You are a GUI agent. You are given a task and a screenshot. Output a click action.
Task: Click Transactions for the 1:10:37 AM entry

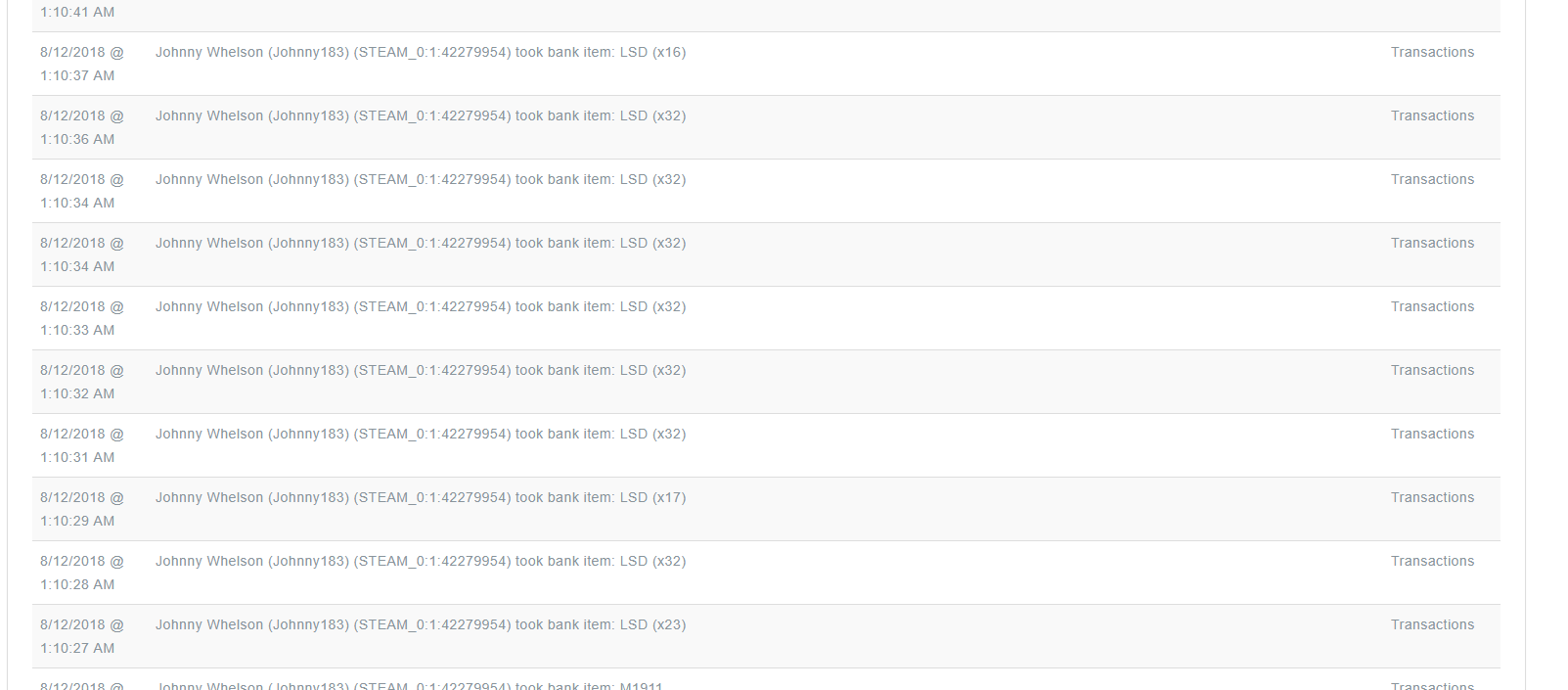coord(1432,53)
